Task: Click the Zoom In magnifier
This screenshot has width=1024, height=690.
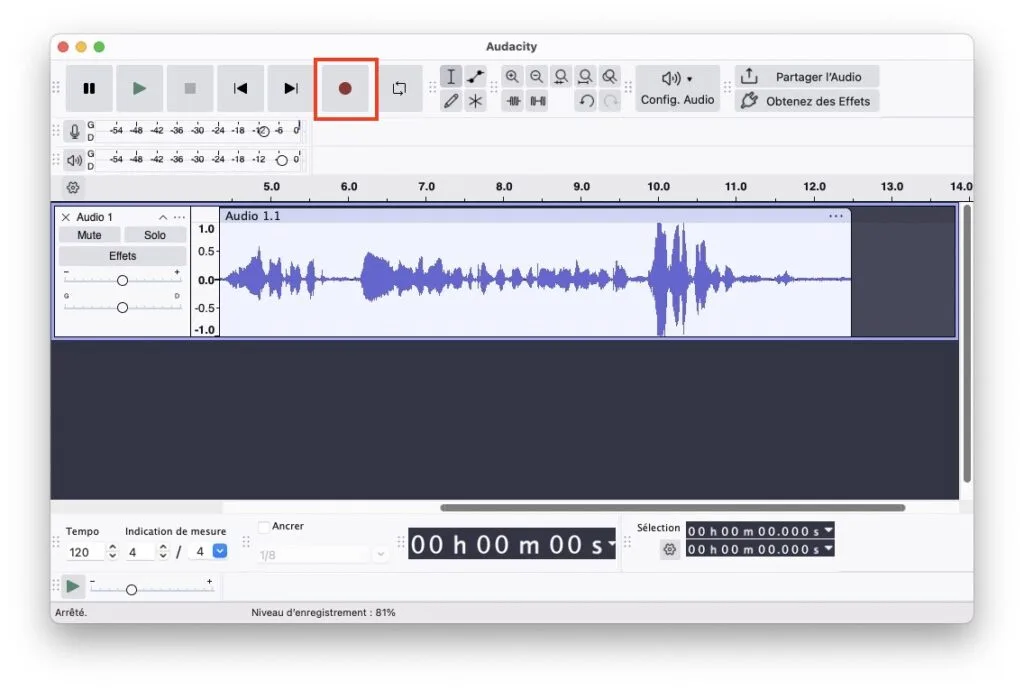Action: point(512,76)
